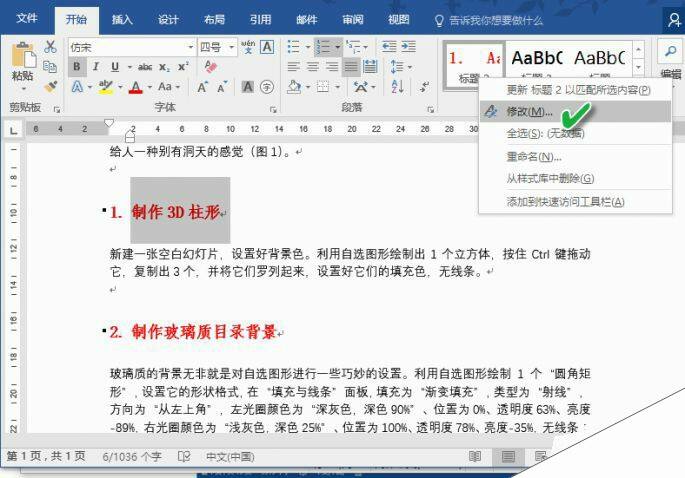This screenshot has width=685, height=478.
Task: Click the word count 6/1036 个字
Action: point(132,457)
